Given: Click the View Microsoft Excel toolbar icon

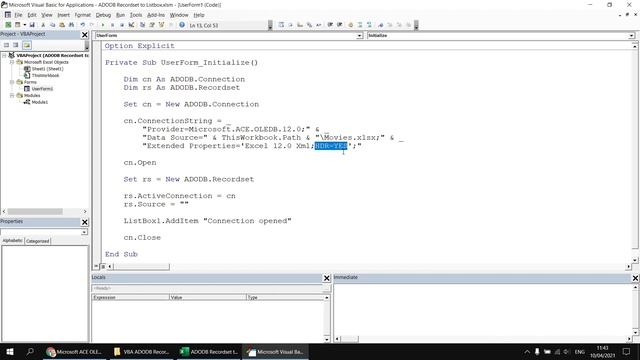Looking at the screenshot, I should click(8, 25).
